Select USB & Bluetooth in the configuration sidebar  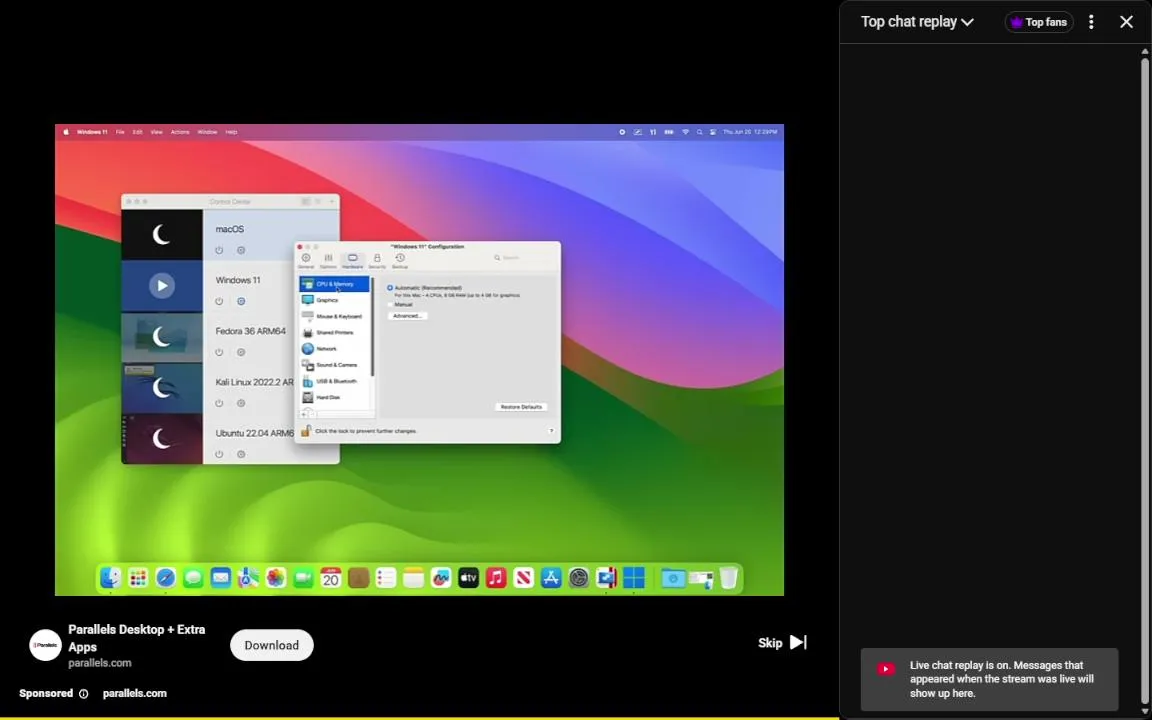click(334, 381)
